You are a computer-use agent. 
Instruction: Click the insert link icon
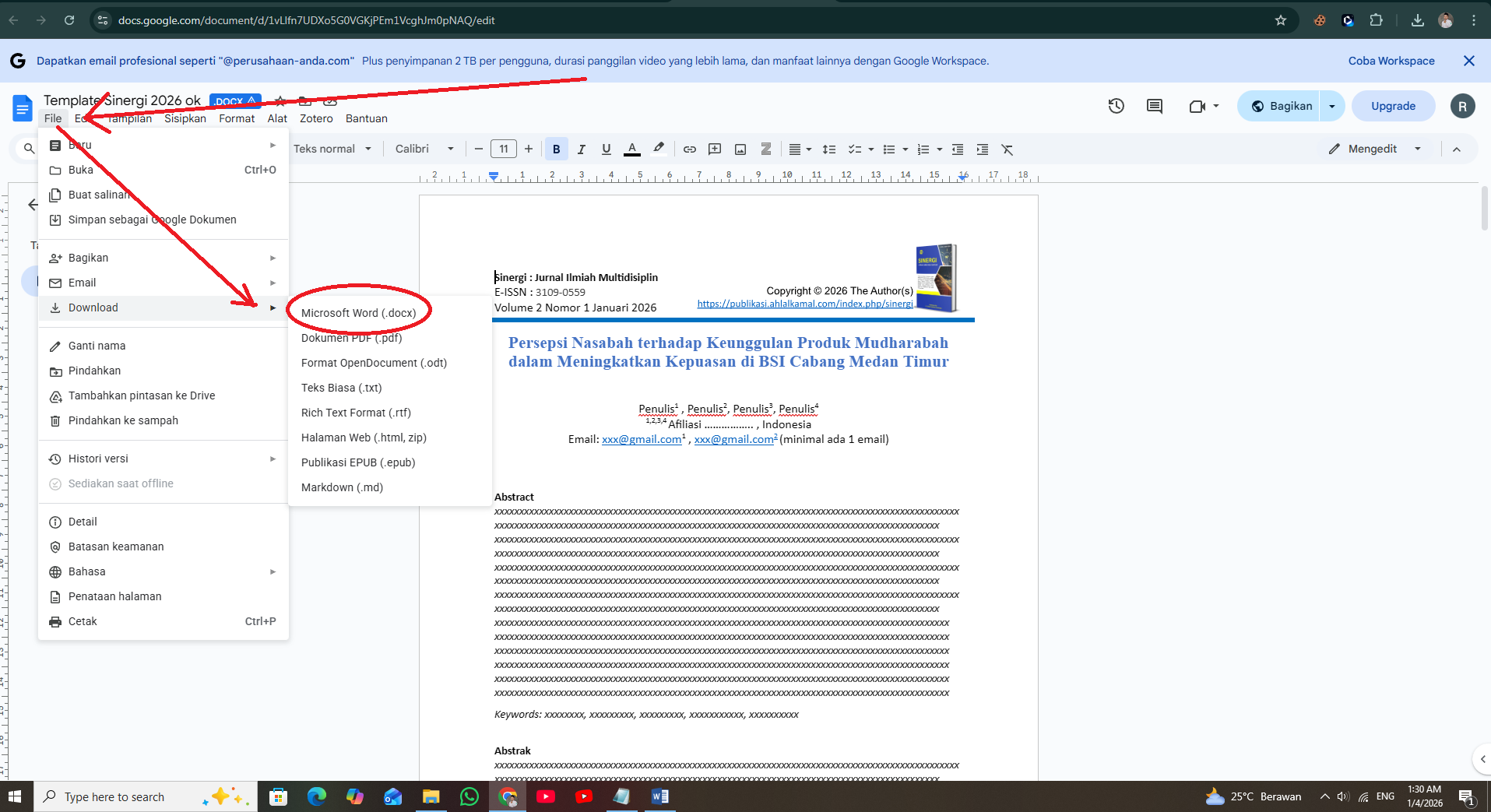point(689,149)
